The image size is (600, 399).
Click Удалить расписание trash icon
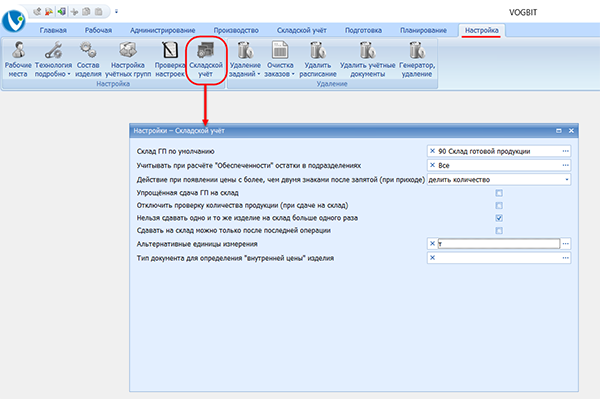(x=318, y=50)
